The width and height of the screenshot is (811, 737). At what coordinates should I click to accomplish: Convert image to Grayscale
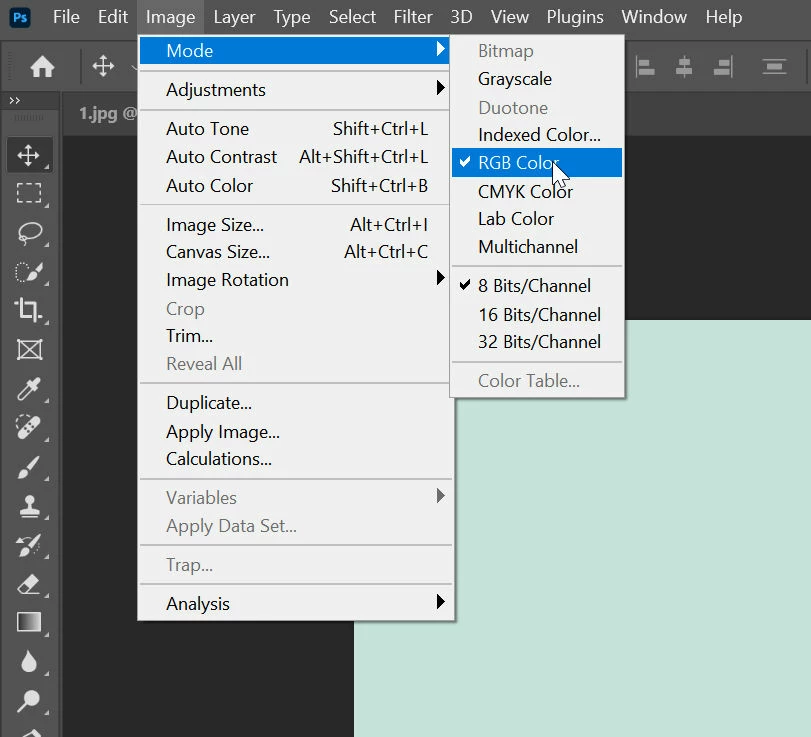click(x=537, y=79)
